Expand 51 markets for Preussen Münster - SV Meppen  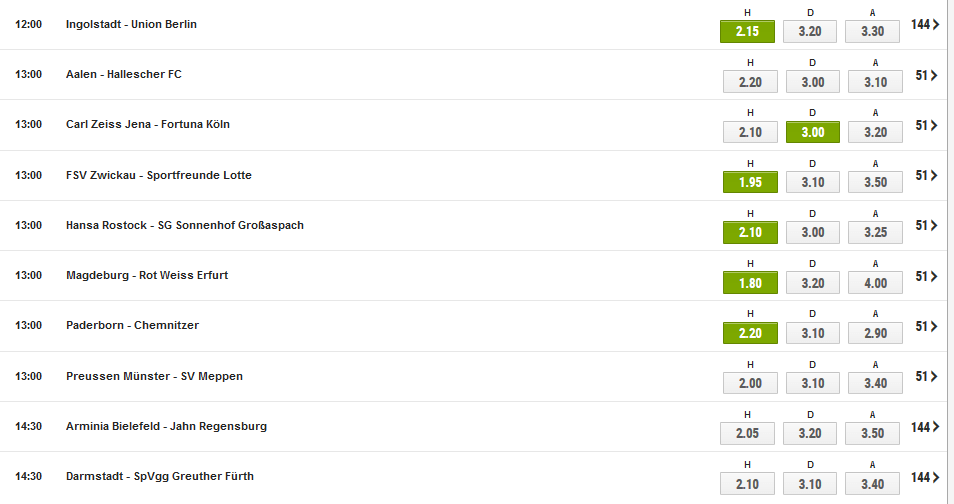(926, 377)
